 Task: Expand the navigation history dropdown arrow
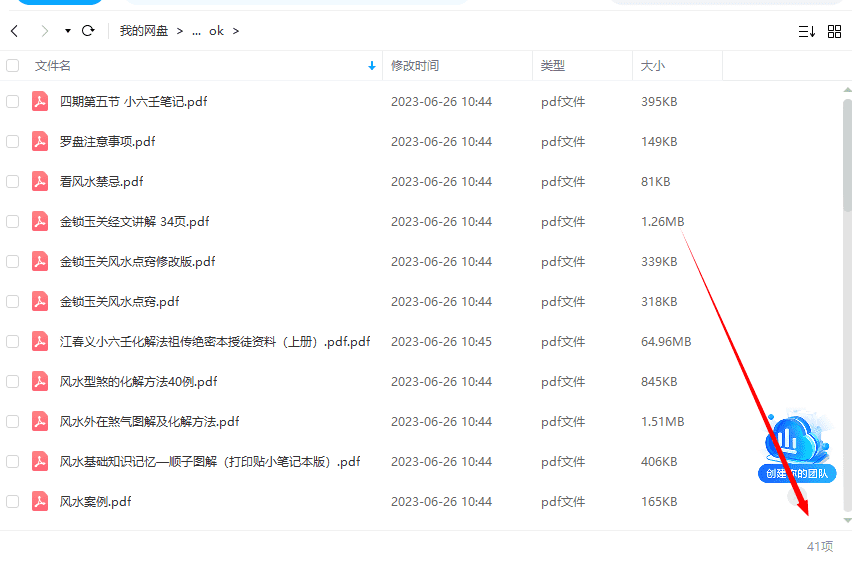click(68, 31)
